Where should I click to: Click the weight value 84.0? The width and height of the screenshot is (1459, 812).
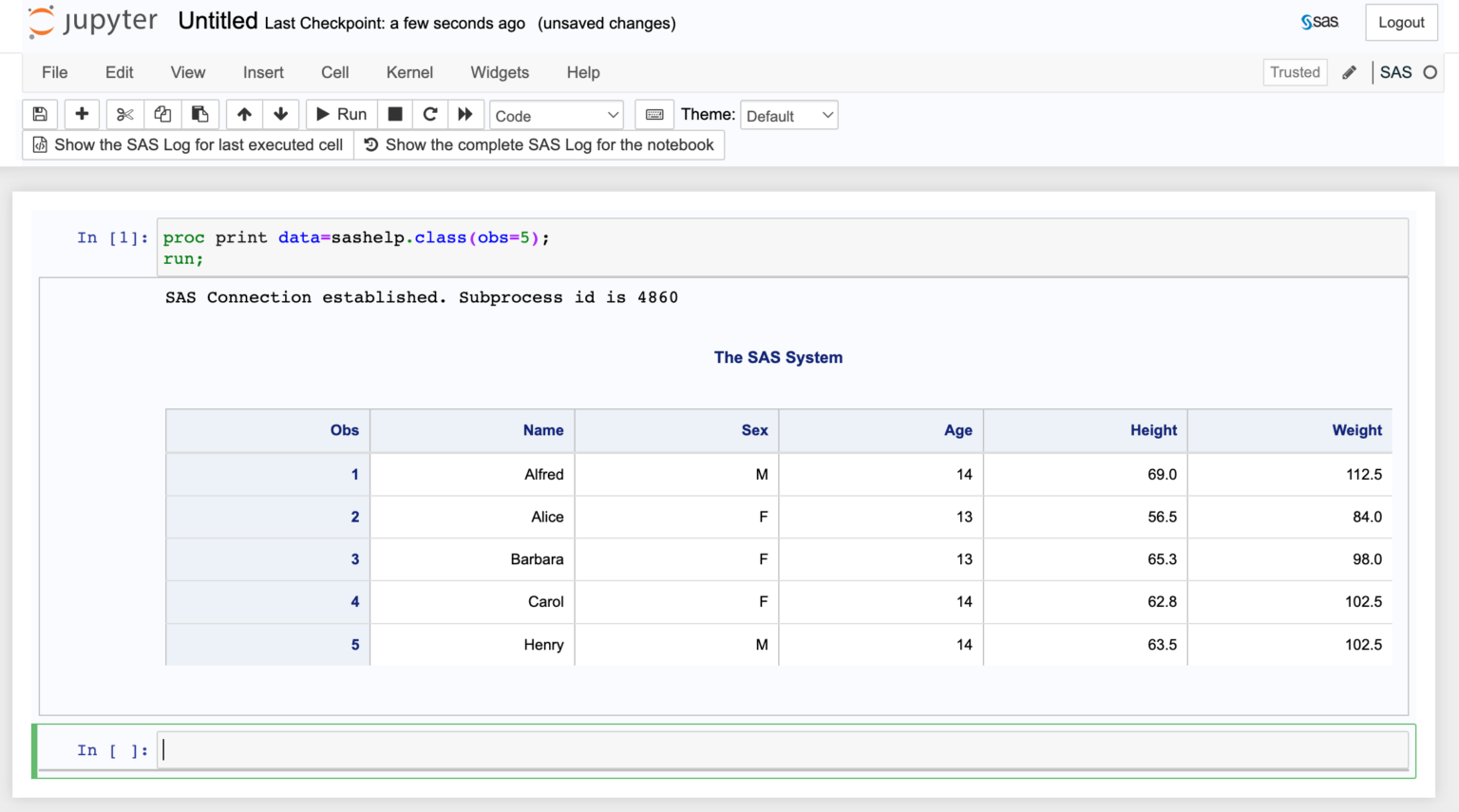click(1367, 517)
